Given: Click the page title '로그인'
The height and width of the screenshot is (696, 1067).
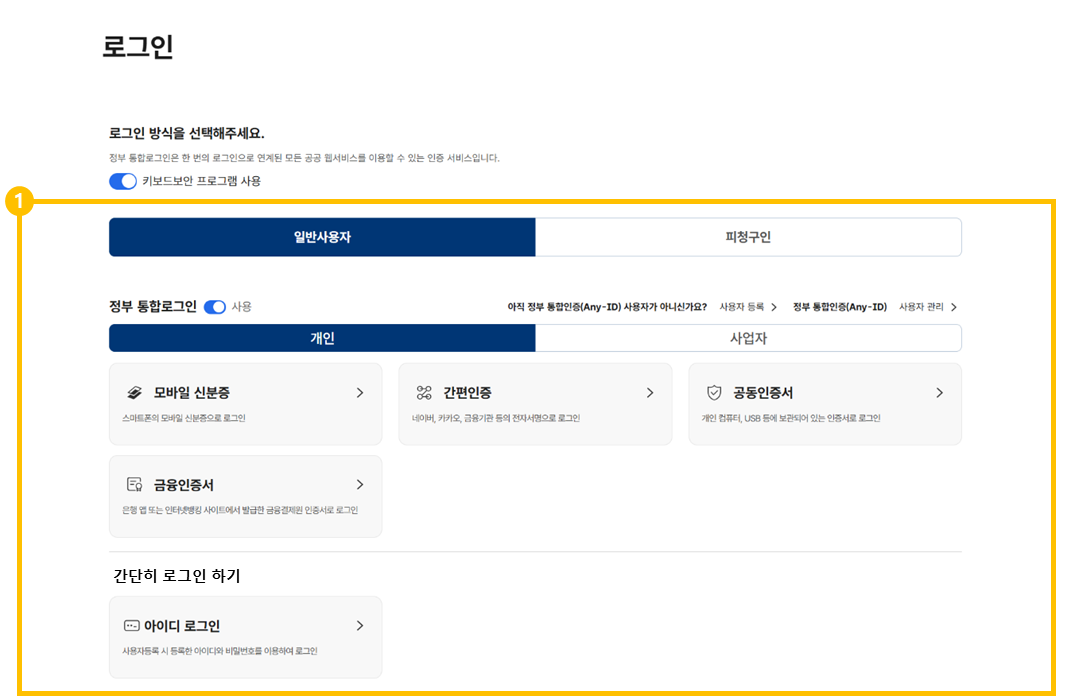Looking at the screenshot, I should coord(137,46).
